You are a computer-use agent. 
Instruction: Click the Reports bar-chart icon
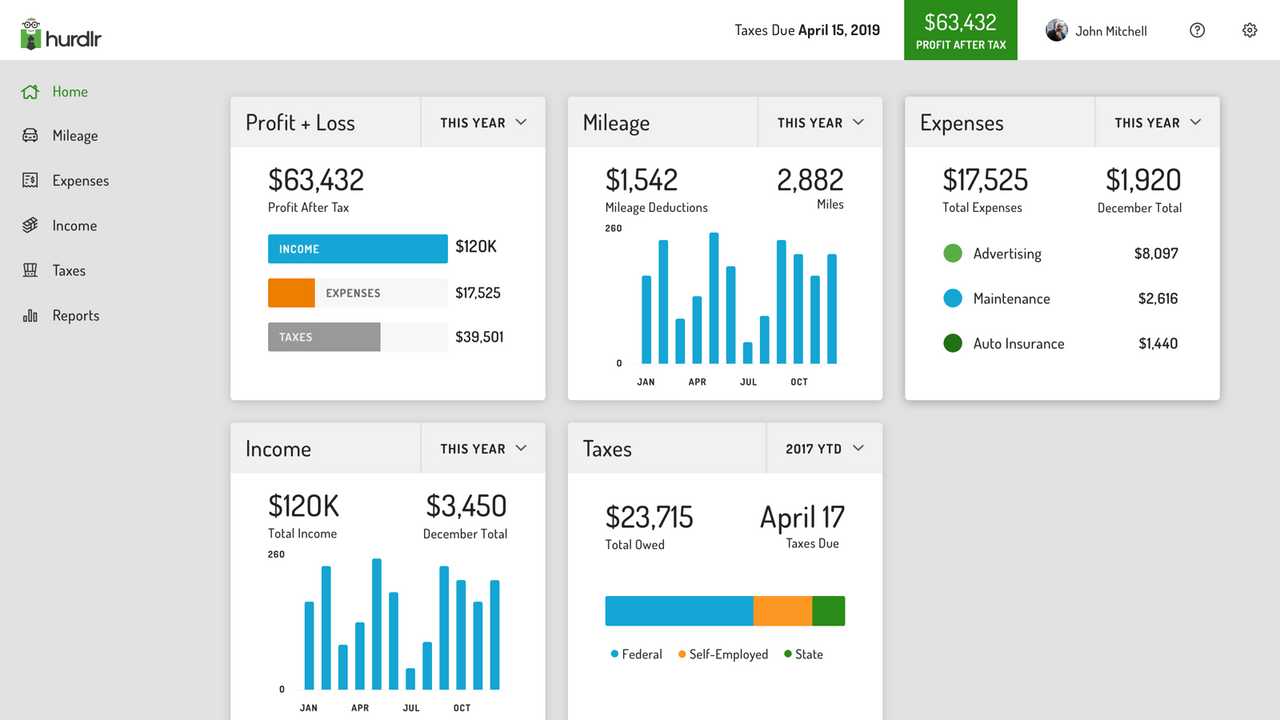click(x=29, y=315)
